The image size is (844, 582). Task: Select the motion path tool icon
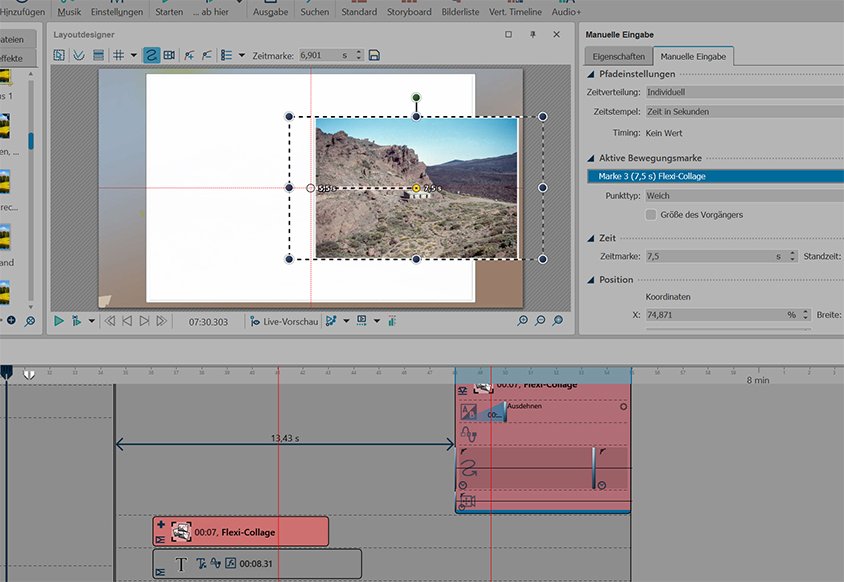click(x=151, y=55)
